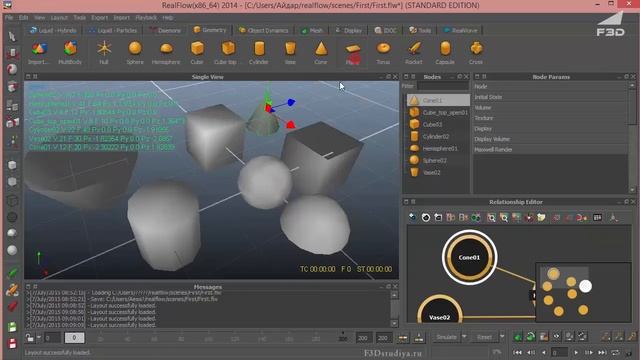Jump to the last frame button
Screen dimensions: 640x360
pos(602,352)
